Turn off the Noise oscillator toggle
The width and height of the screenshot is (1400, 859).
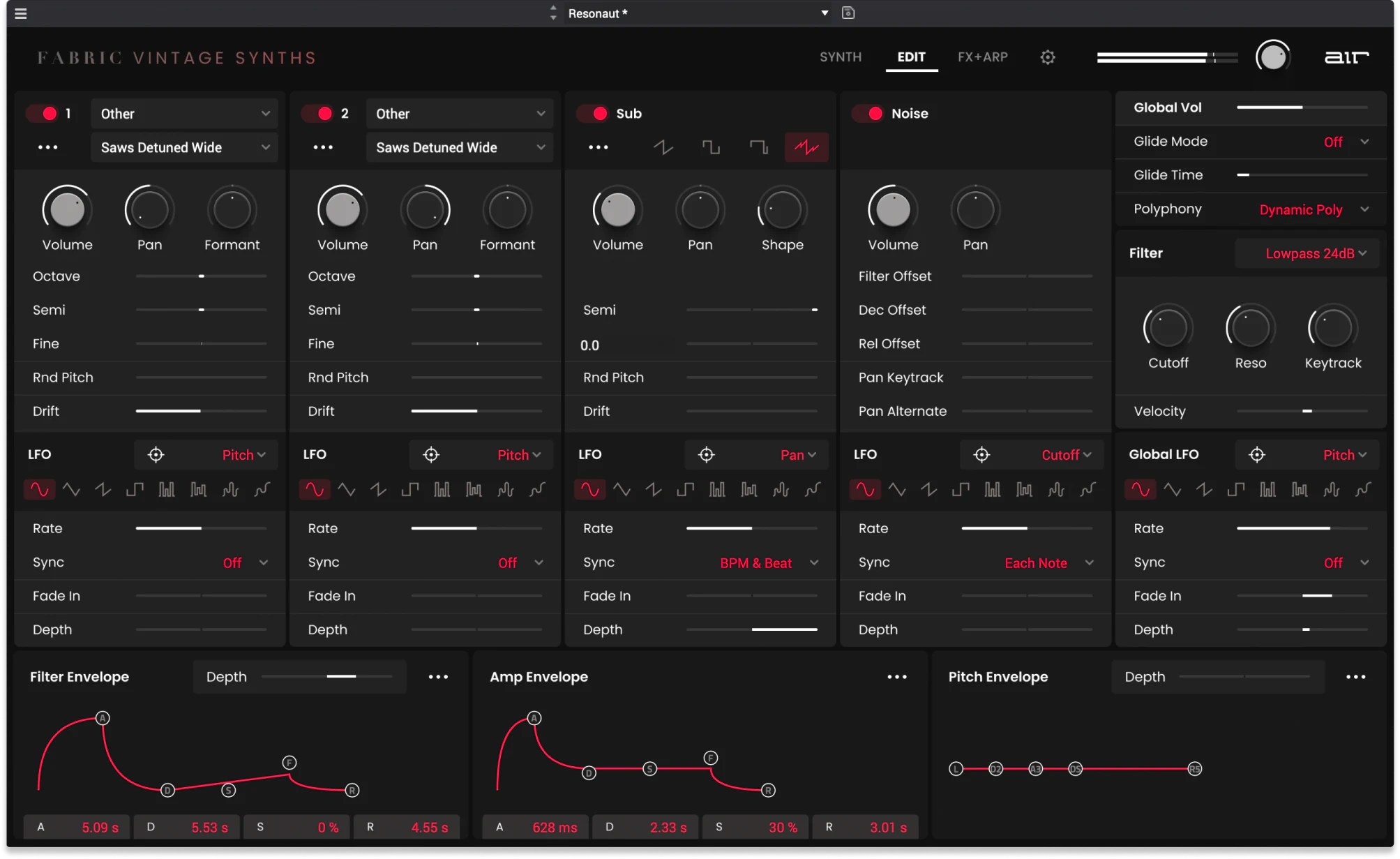[870, 114]
